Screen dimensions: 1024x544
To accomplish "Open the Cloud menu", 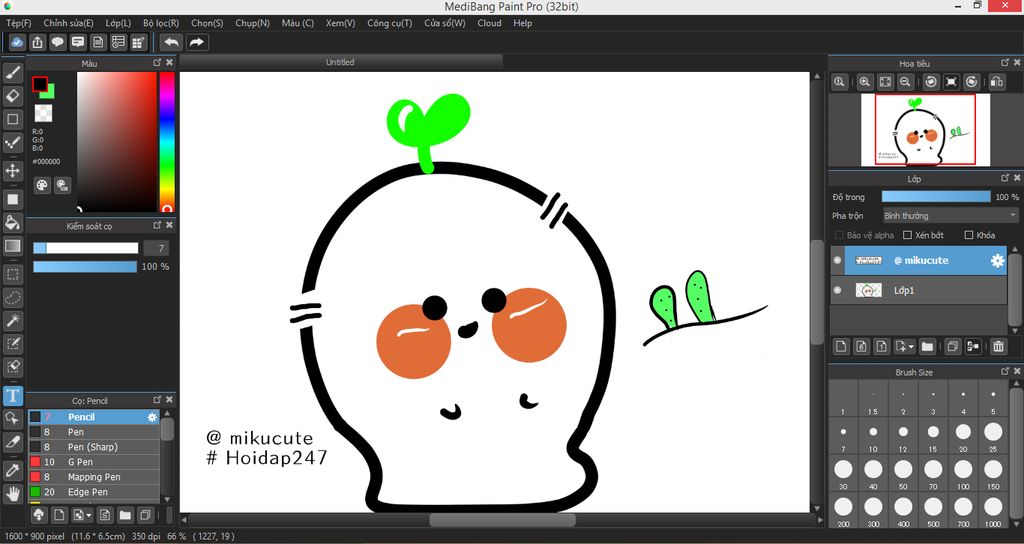I will (x=489, y=23).
